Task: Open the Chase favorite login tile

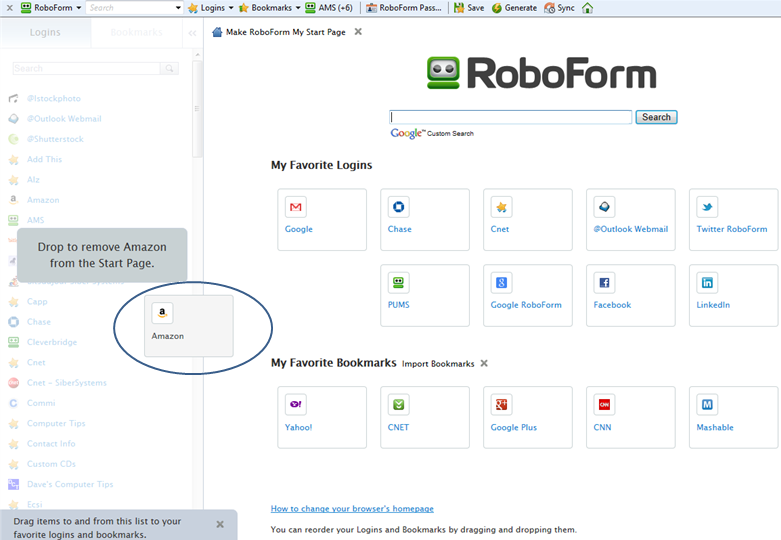Action: pos(425,220)
